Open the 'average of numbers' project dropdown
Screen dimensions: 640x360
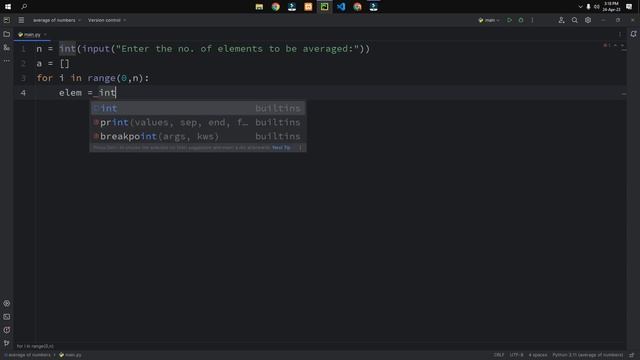click(57, 20)
